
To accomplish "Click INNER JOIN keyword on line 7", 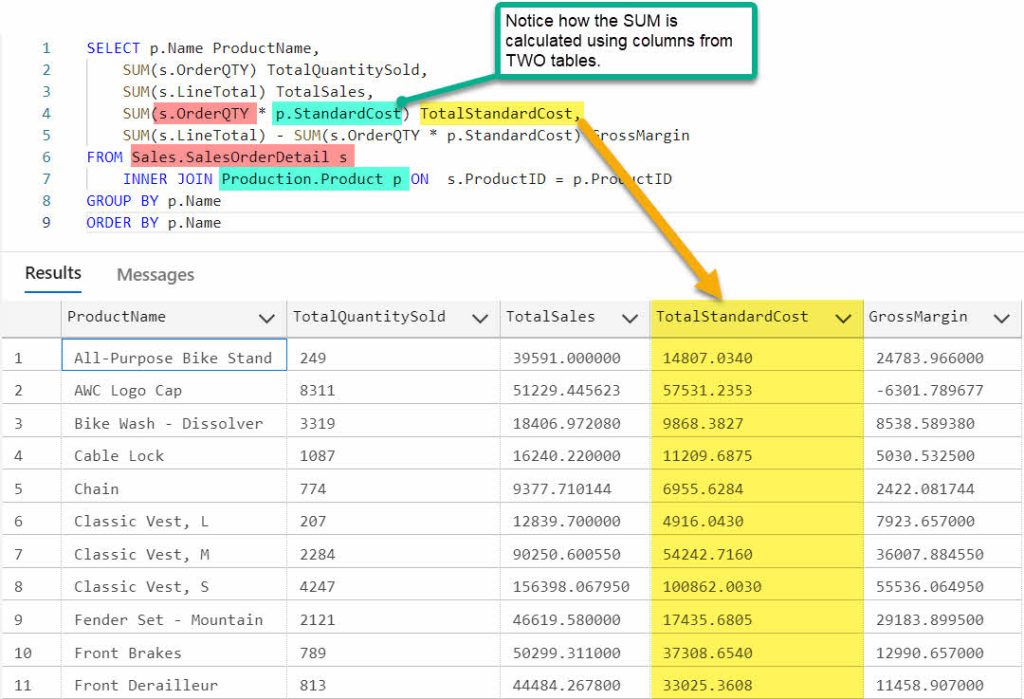I will click(167, 179).
